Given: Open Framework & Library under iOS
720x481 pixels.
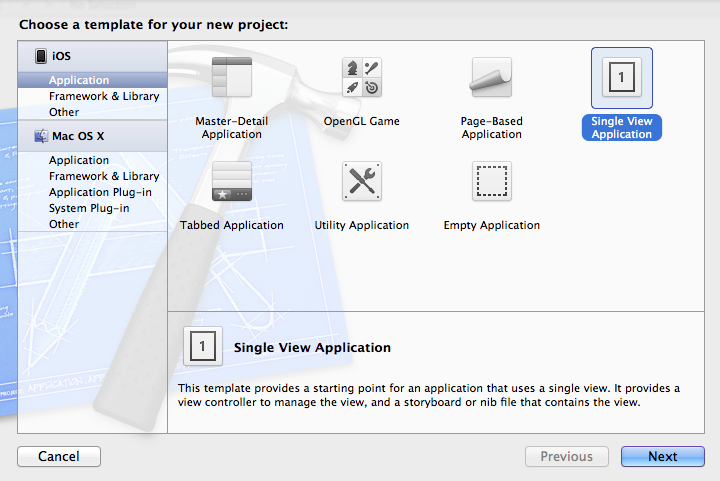Looking at the screenshot, I should click(104, 96).
